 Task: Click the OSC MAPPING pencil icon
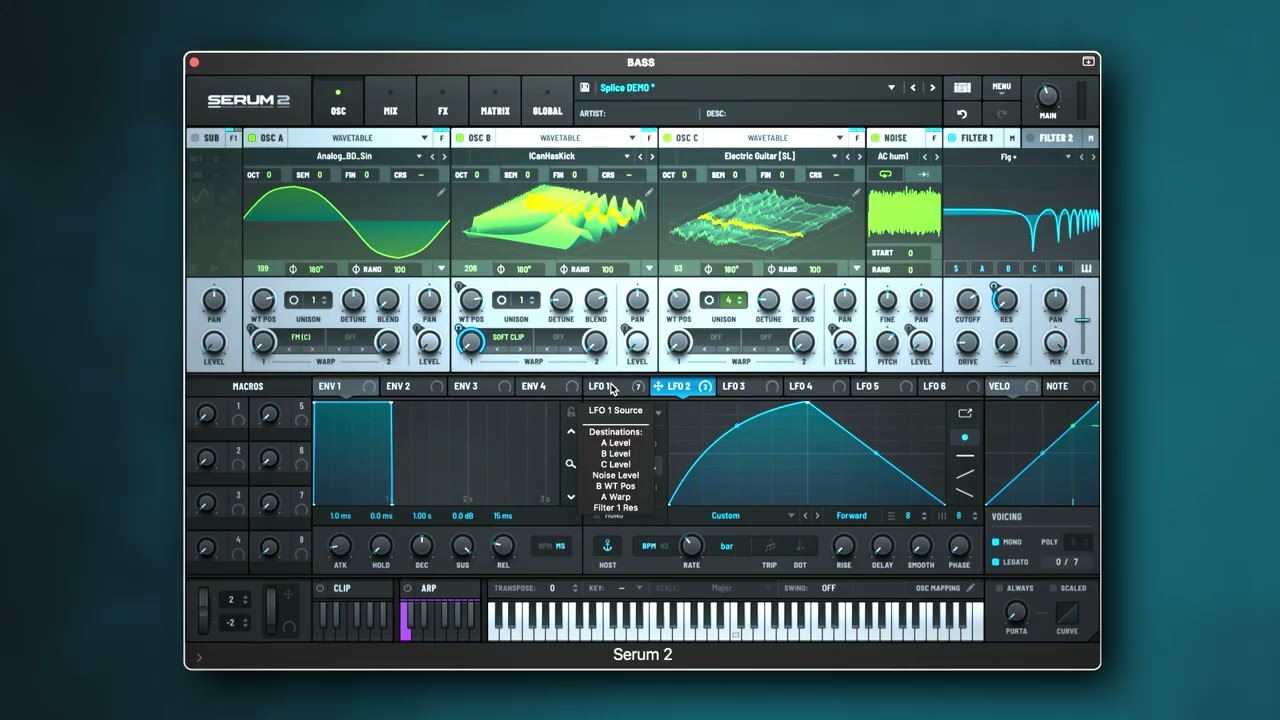pyautogui.click(x=970, y=588)
